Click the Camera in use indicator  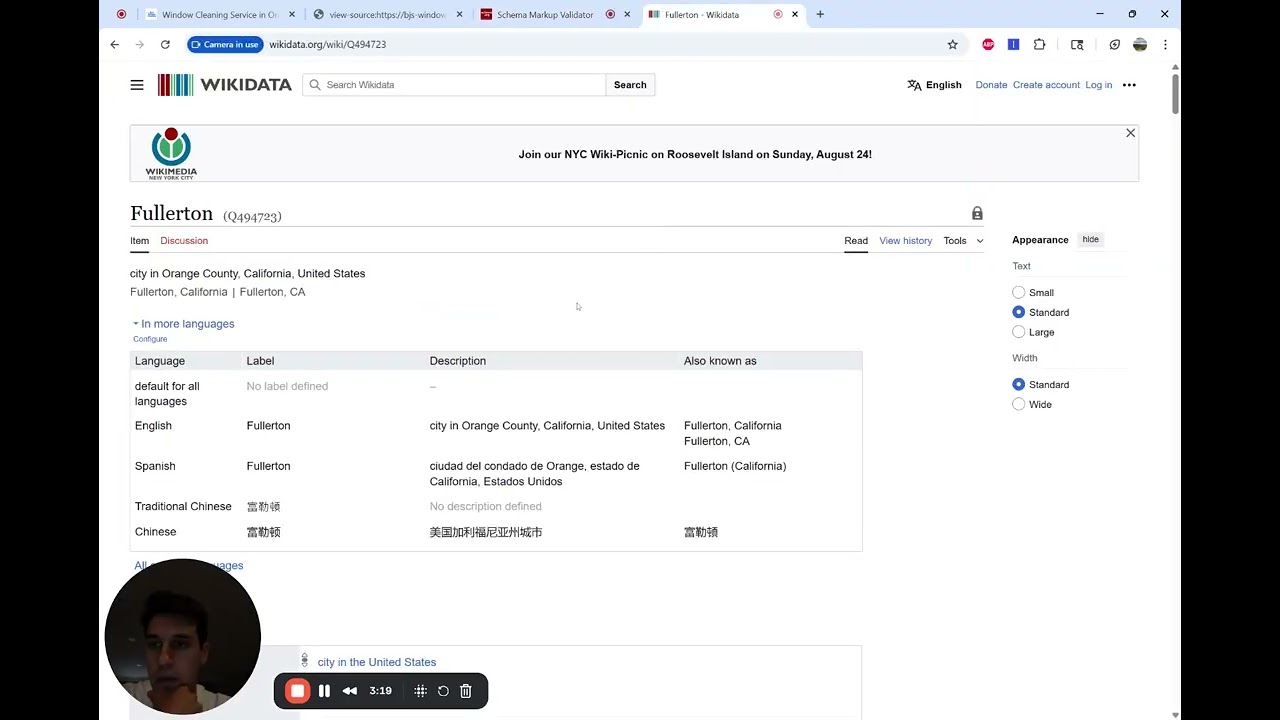coord(225,44)
